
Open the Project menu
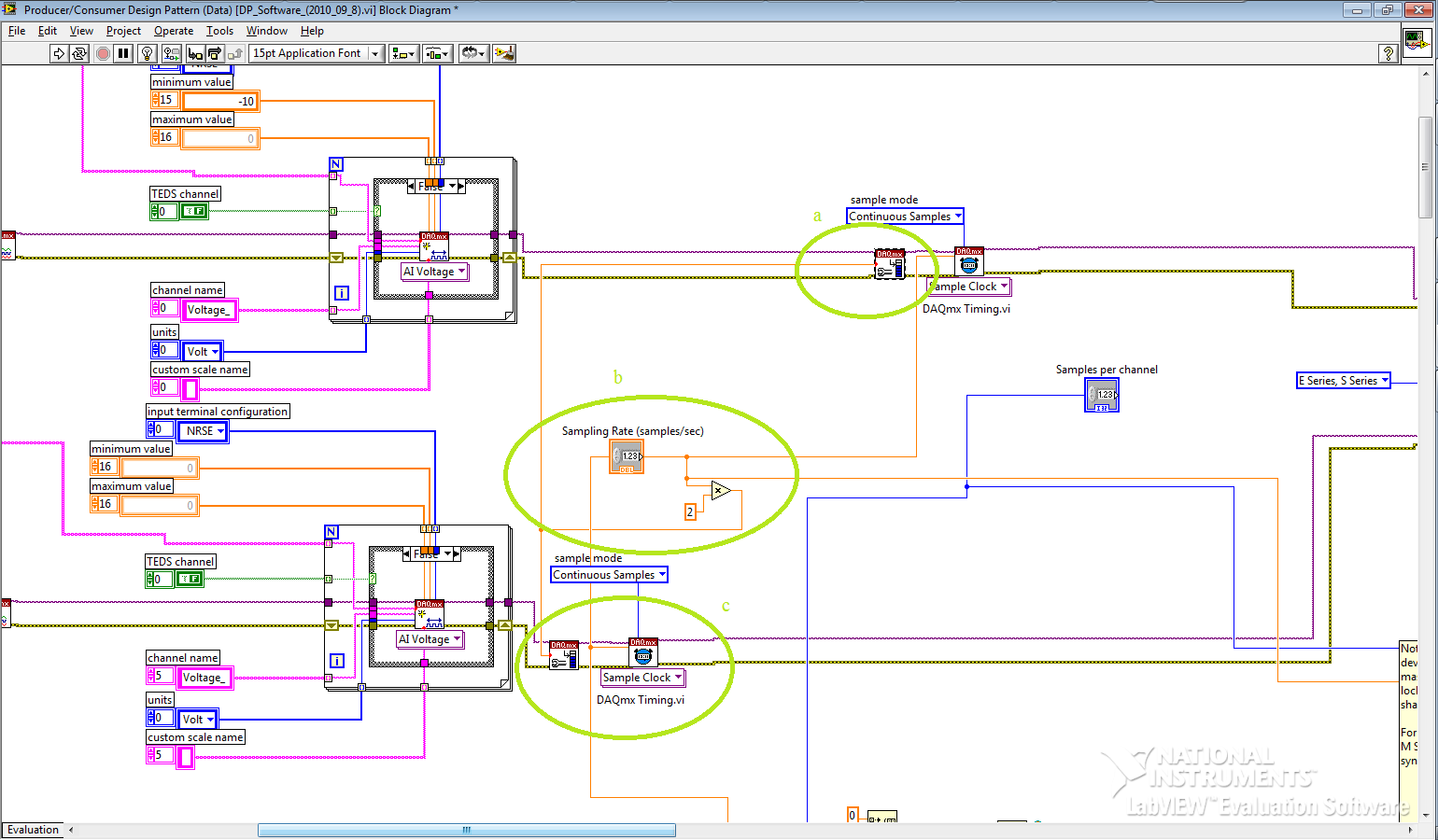coord(123,31)
